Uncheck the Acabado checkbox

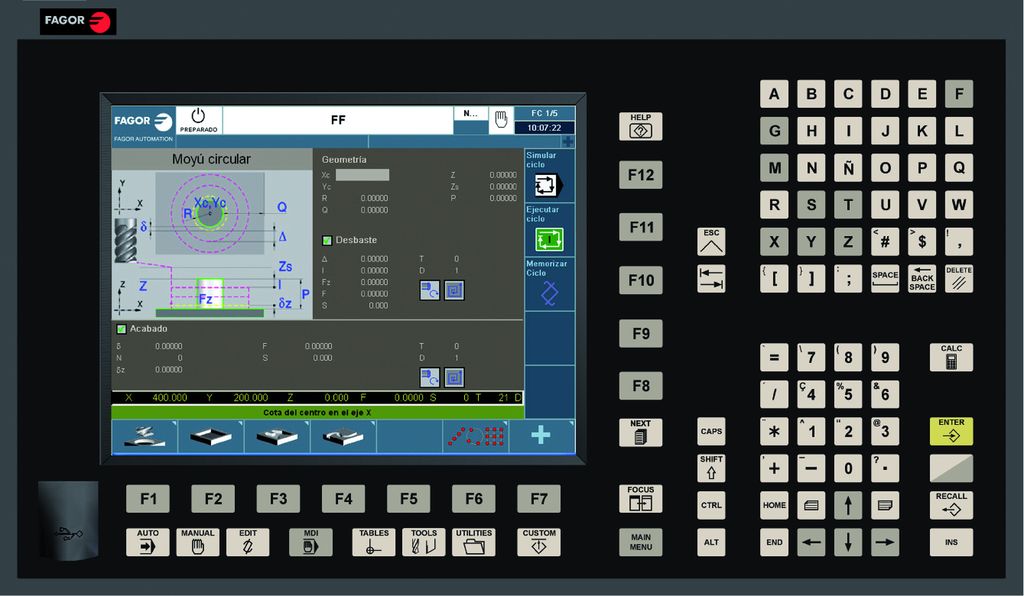click(122, 329)
